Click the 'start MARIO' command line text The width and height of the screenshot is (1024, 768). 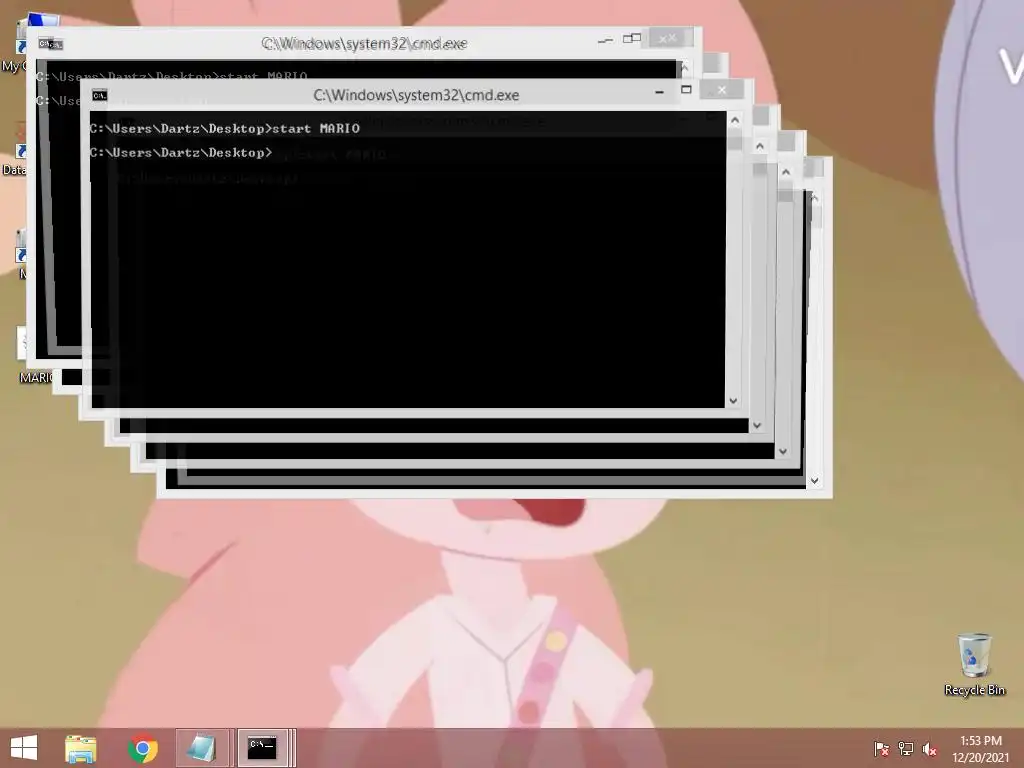[316, 129]
